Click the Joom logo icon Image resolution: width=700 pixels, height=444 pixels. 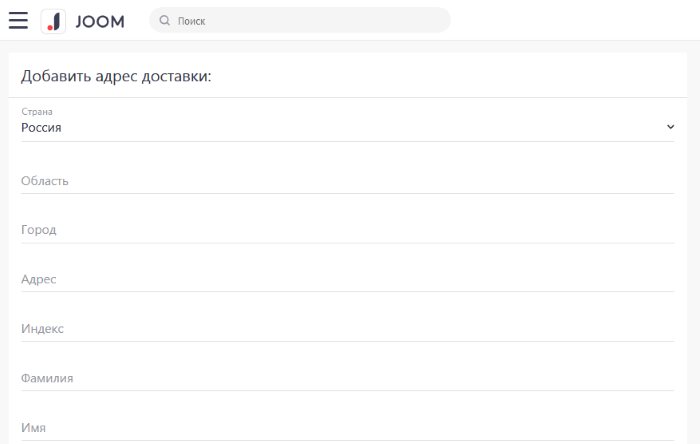(54, 21)
